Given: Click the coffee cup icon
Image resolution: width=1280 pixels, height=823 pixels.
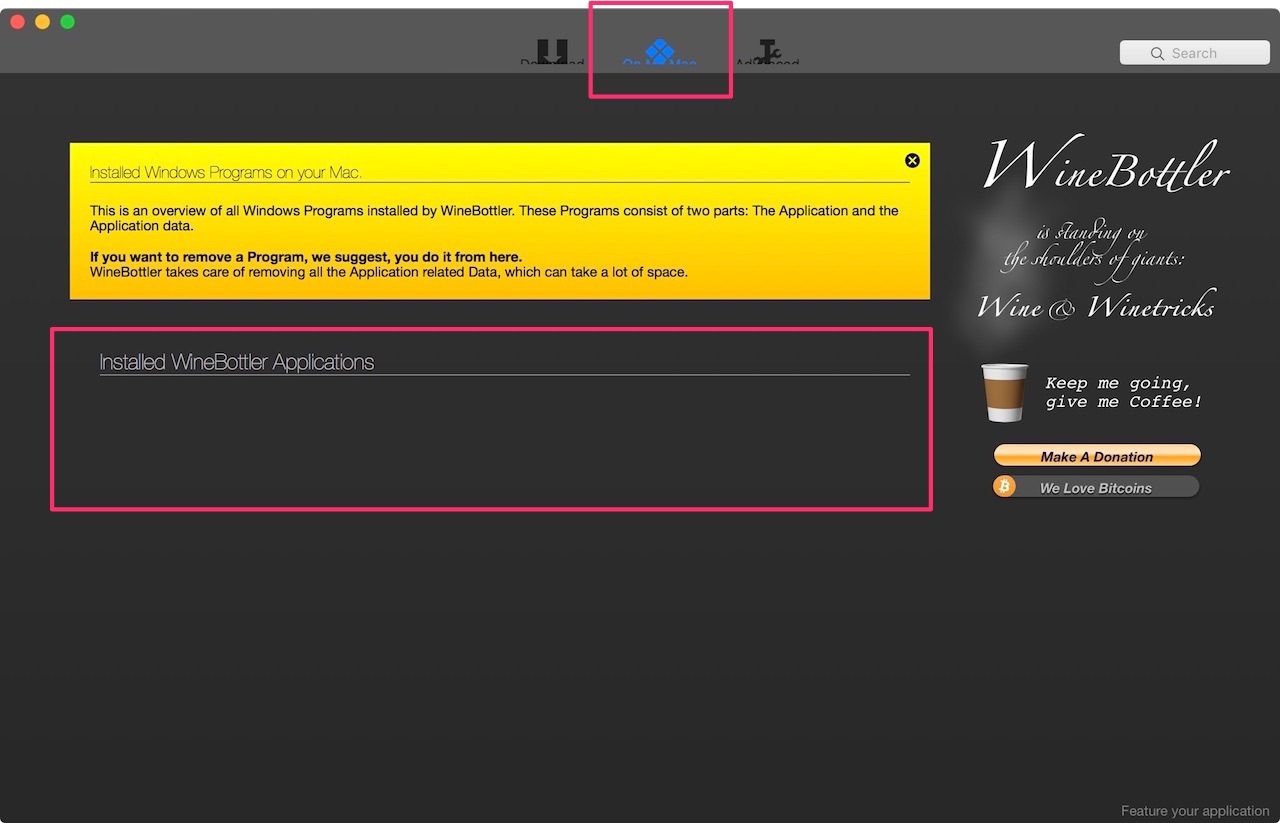Looking at the screenshot, I should coord(1004,392).
